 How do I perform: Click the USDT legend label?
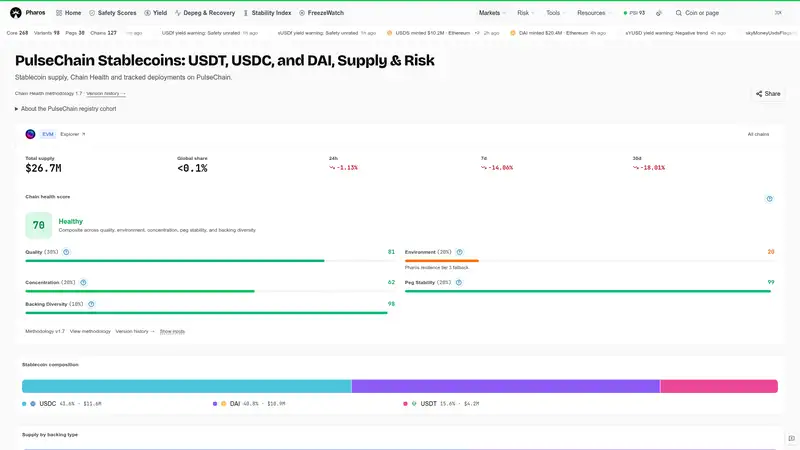pos(429,404)
